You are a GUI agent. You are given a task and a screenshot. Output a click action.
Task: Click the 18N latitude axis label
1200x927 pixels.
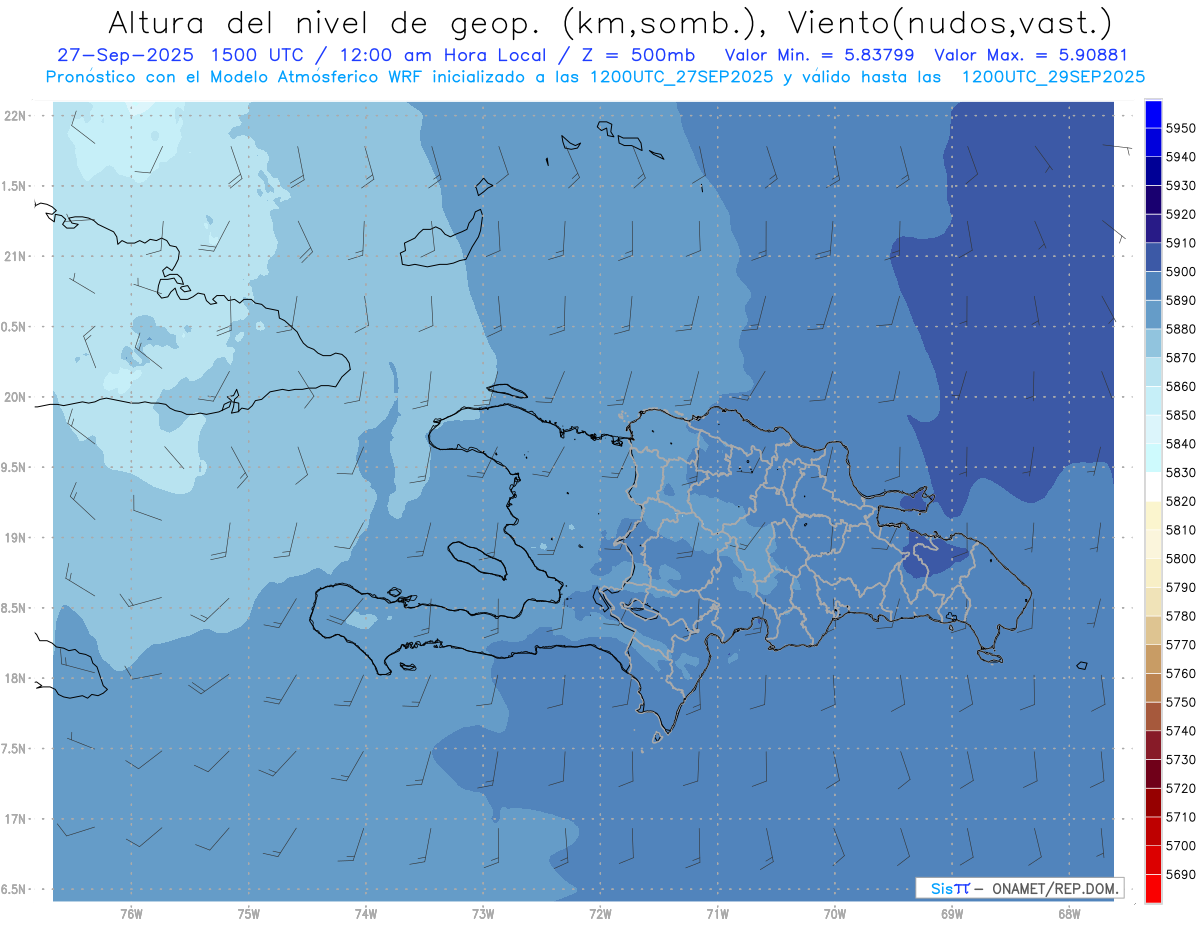coord(16,678)
